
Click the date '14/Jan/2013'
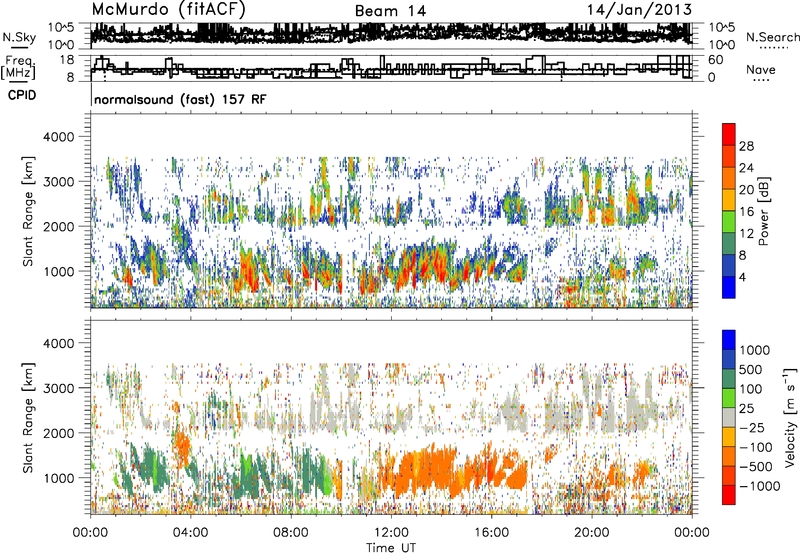(x=639, y=10)
